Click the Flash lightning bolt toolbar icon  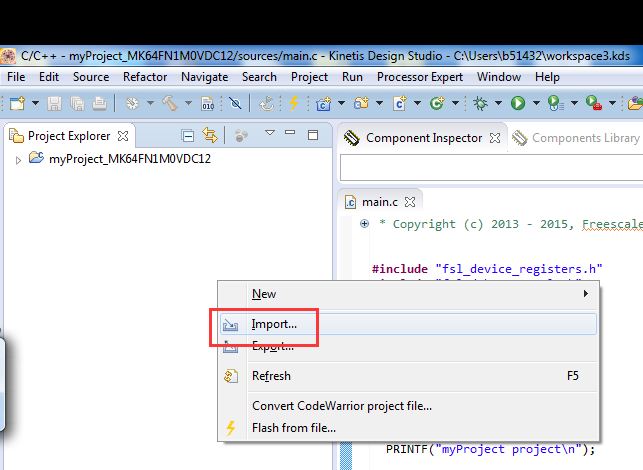pos(294,103)
